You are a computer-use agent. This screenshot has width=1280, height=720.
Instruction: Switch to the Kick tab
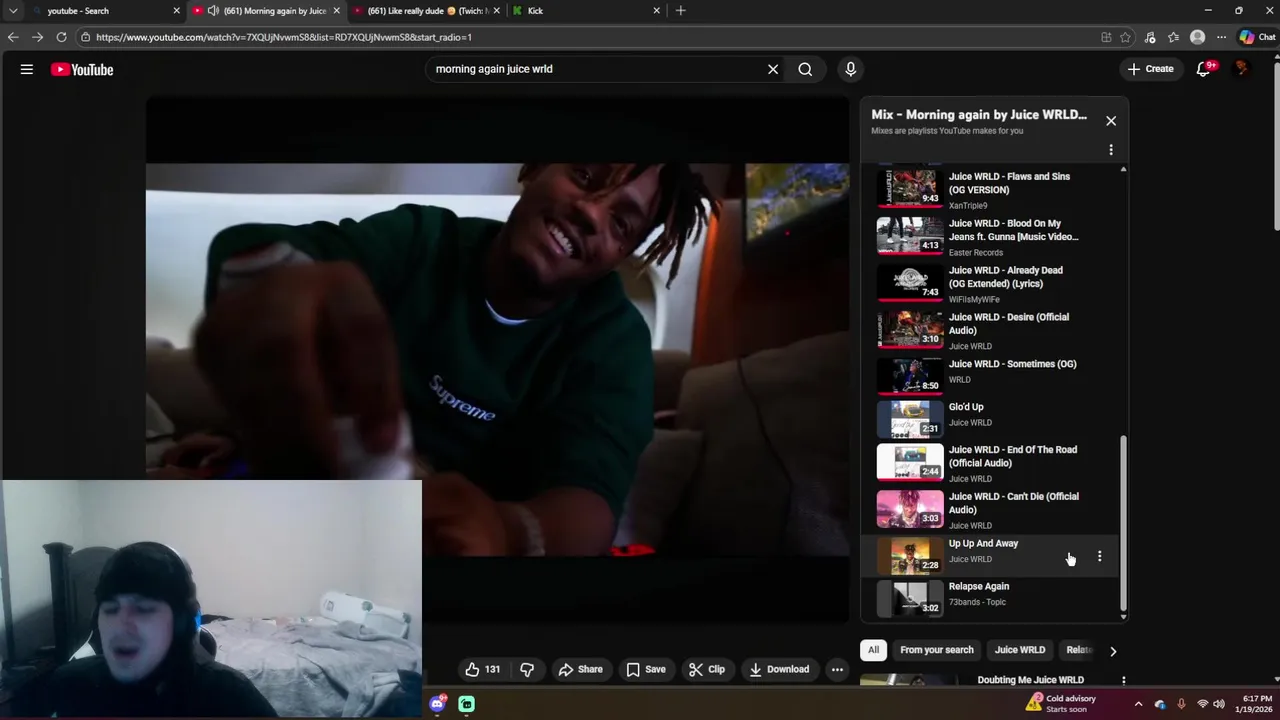[585, 10]
